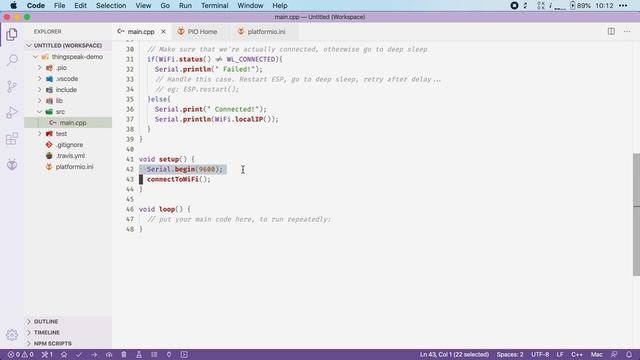Screen dimensions: 640x360
Task: Collapse the src folder
Action: pos(40,112)
